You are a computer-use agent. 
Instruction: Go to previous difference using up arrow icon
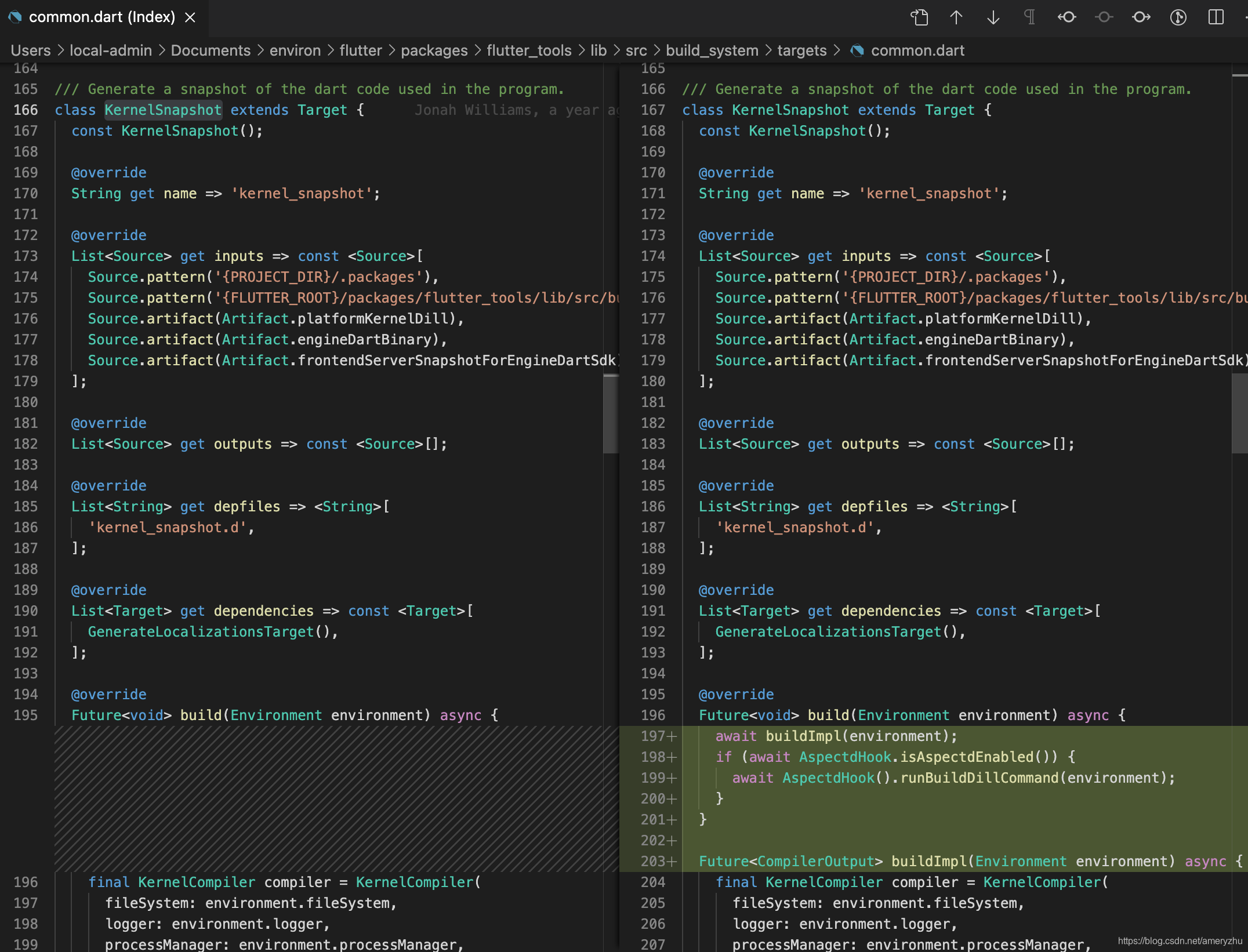click(956, 17)
